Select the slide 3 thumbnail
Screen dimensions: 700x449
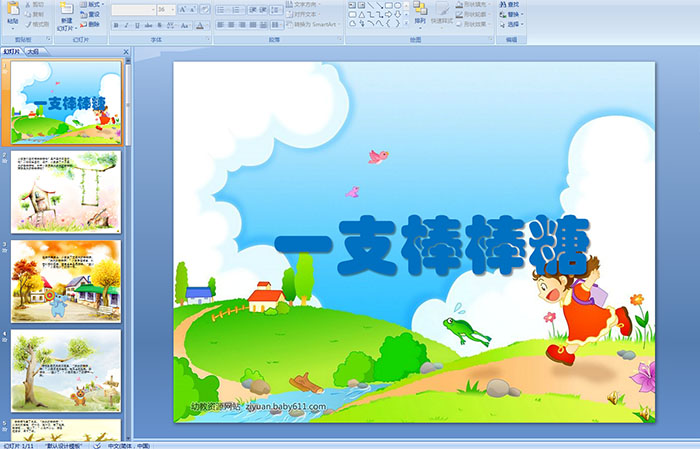point(66,281)
